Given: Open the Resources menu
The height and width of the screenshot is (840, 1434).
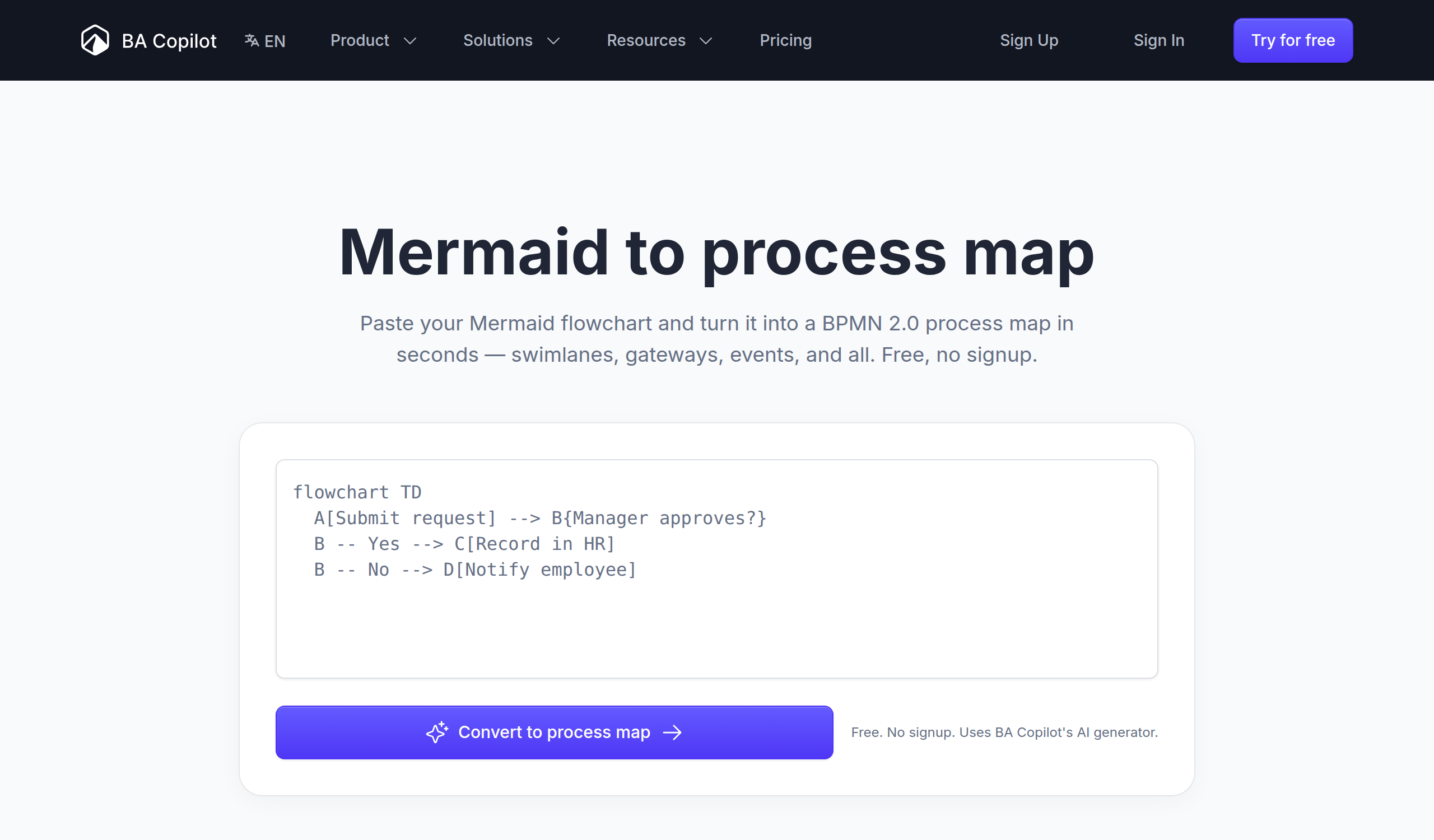Looking at the screenshot, I should [660, 40].
